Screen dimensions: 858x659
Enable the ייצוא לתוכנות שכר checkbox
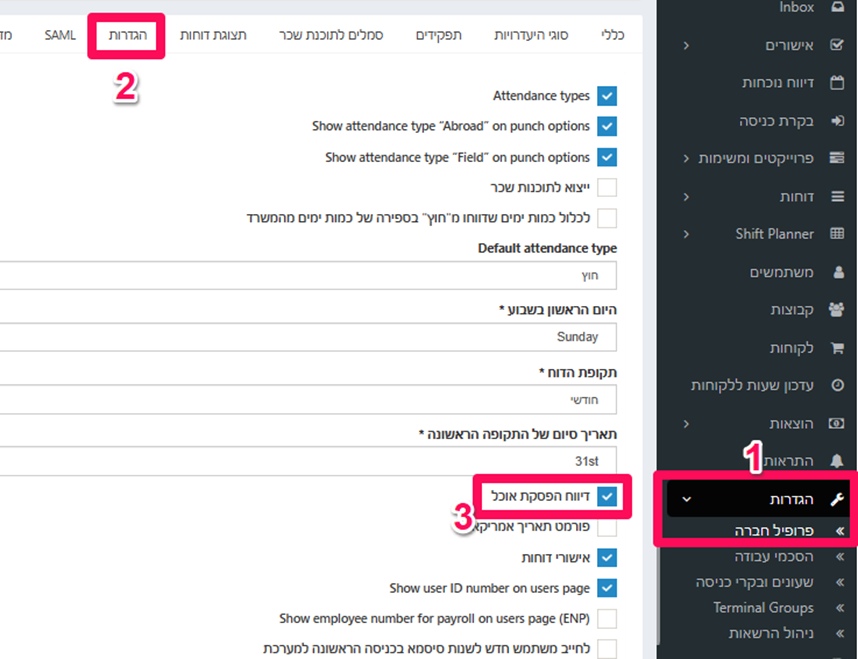[607, 187]
